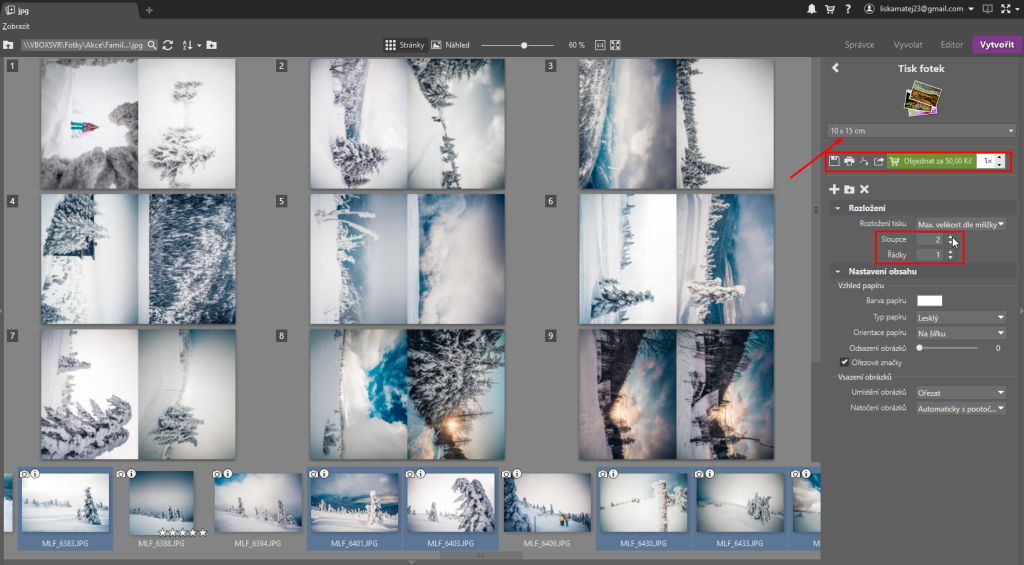Increase Řádky value
Viewport: 1024px width, 565px height.
point(950,251)
